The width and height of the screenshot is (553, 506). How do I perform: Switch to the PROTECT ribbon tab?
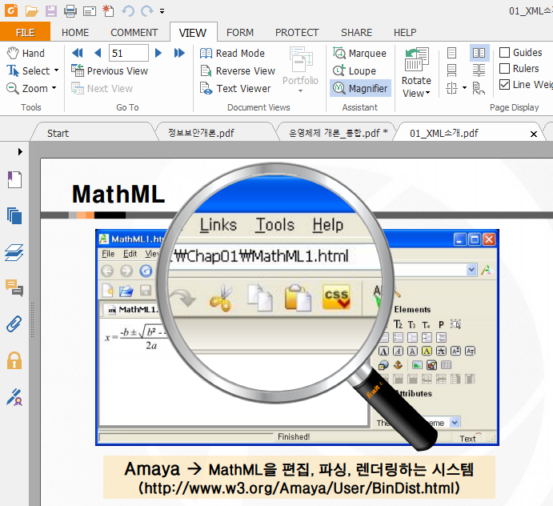[x=297, y=32]
